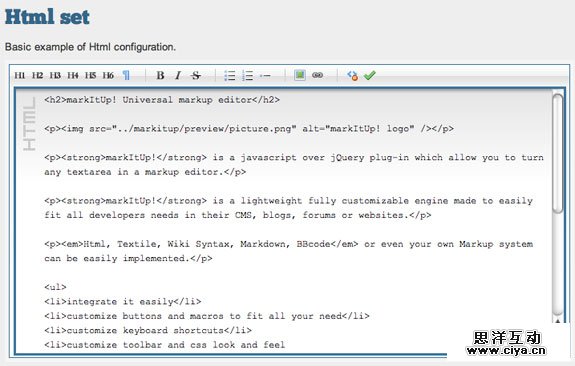This screenshot has width=575, height=366.
Task: Insert an H4 heading tag
Action: pos(73,76)
